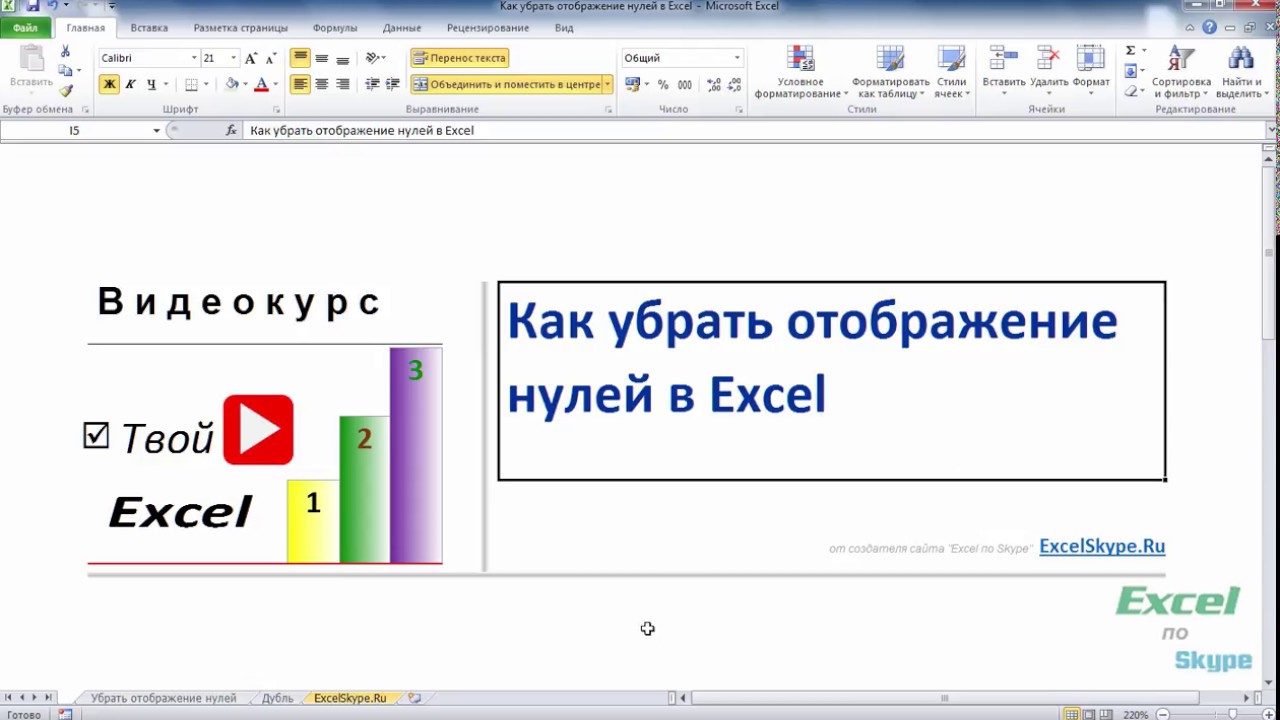
Task: Save workbook via quick access floppy icon
Action: [x=32, y=6]
